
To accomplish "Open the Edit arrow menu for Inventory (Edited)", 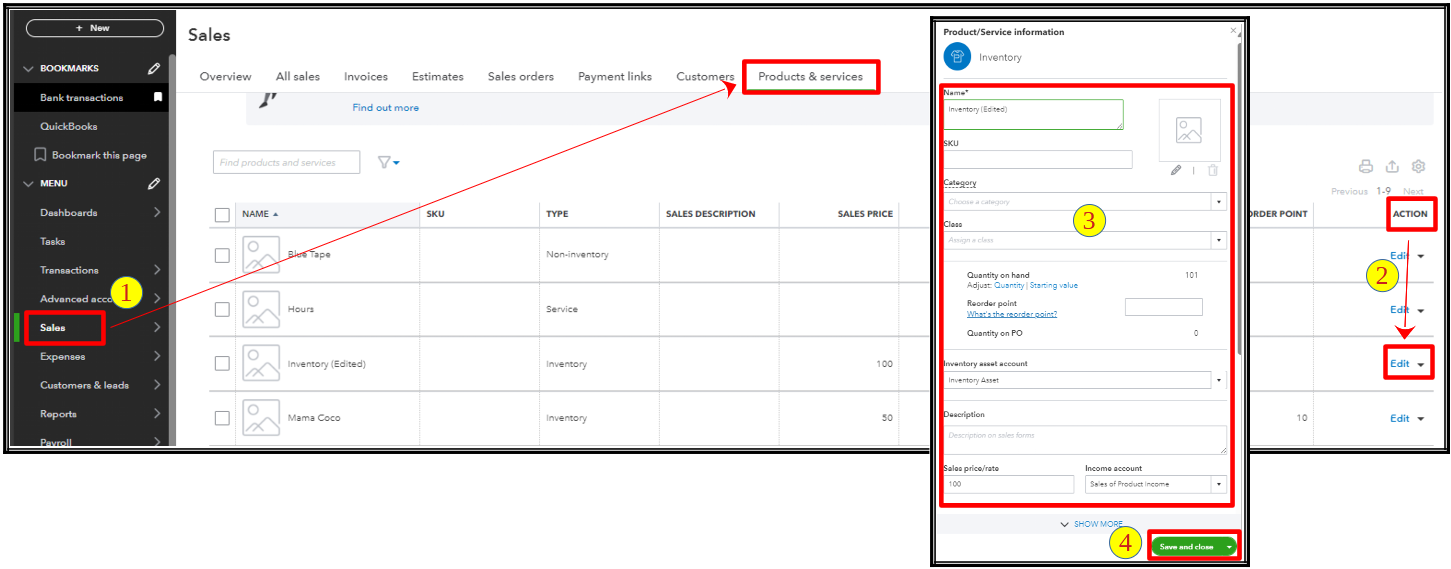I will (x=1420, y=364).
